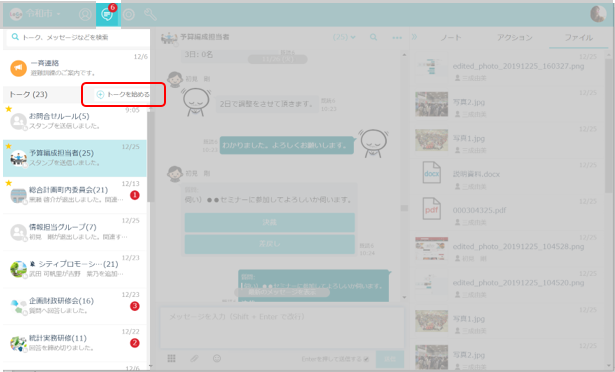The height and width of the screenshot is (372, 615).
Task: Open the シティプロモーシ…(21) talk
Action: click(x=75, y=269)
